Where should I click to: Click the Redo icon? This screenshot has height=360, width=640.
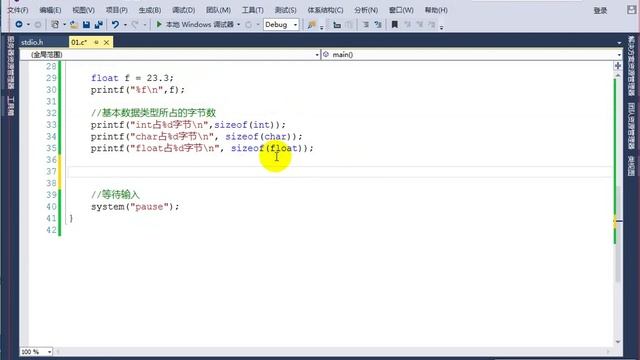point(135,24)
